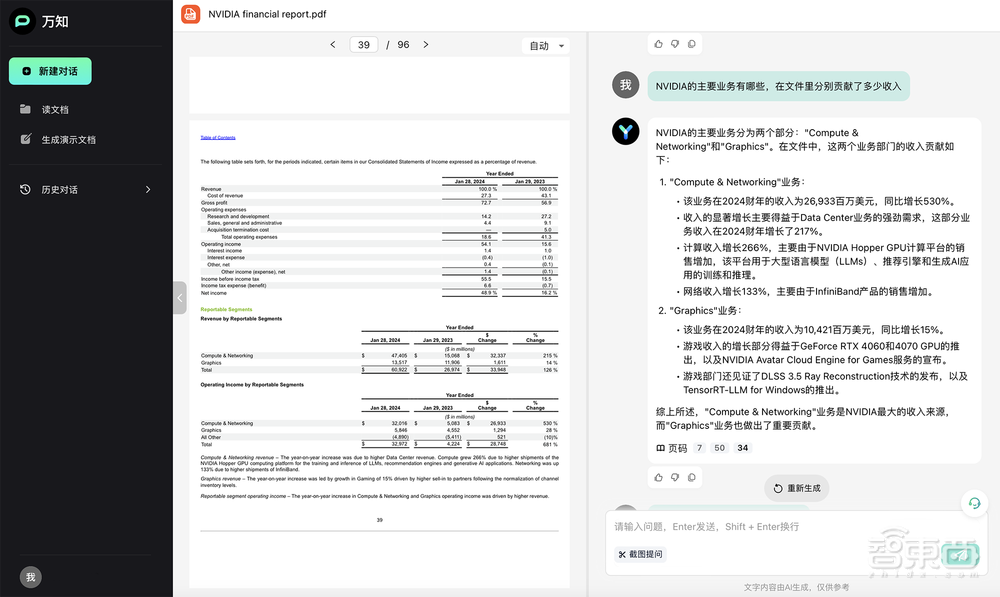Image resolution: width=1000 pixels, height=597 pixels.
Task: Open the 自动 zoom mode dropdown
Action: tap(545, 46)
